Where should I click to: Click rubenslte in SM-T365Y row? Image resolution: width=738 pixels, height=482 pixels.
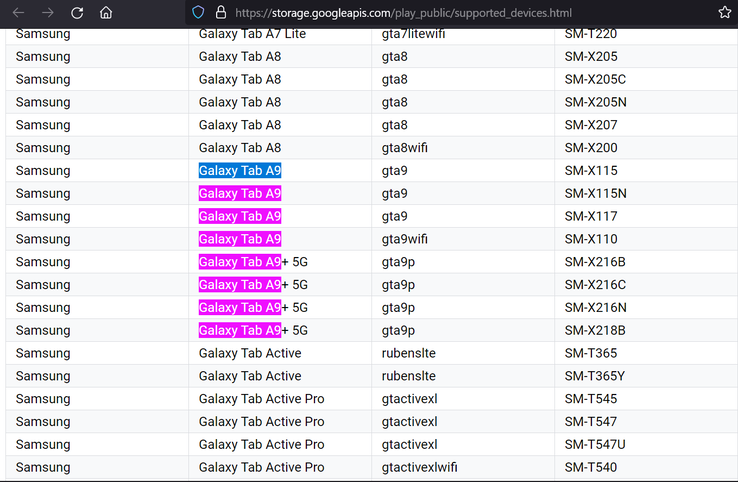point(409,376)
